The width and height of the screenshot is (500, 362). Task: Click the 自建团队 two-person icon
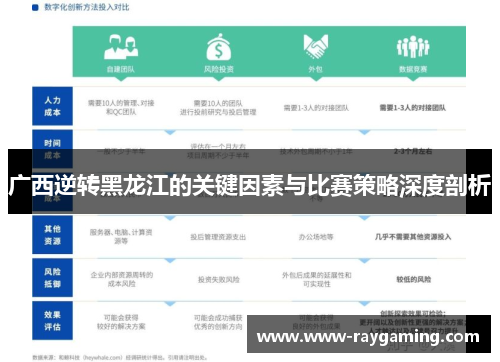(121, 47)
